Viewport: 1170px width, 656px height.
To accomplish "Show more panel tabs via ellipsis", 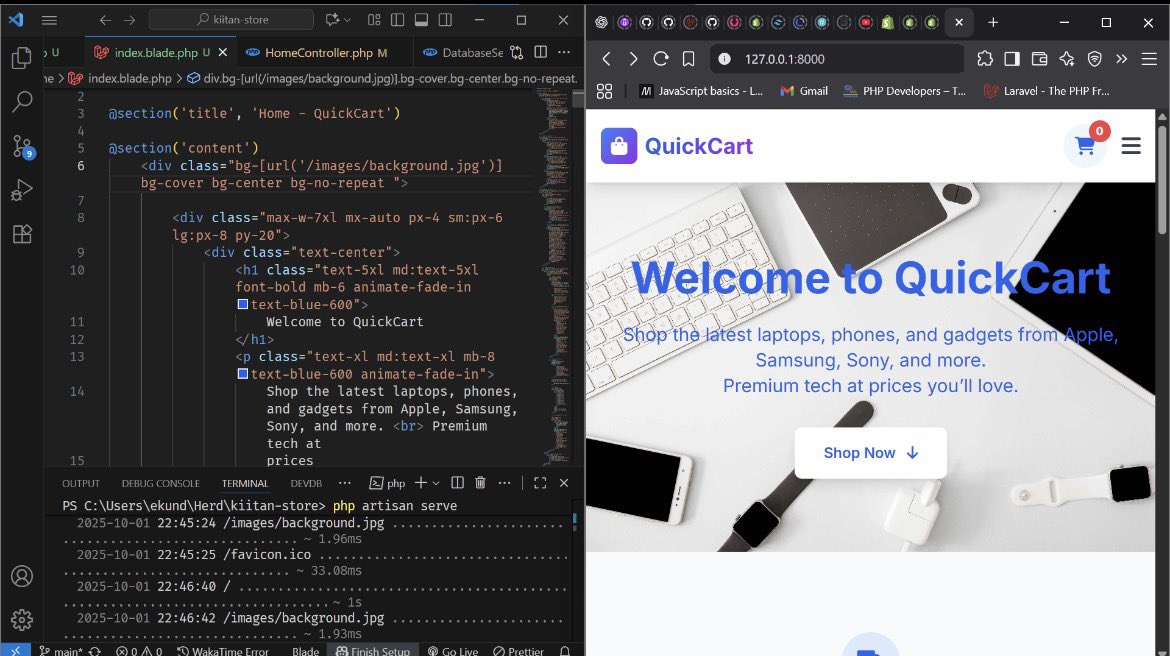I will (x=344, y=483).
